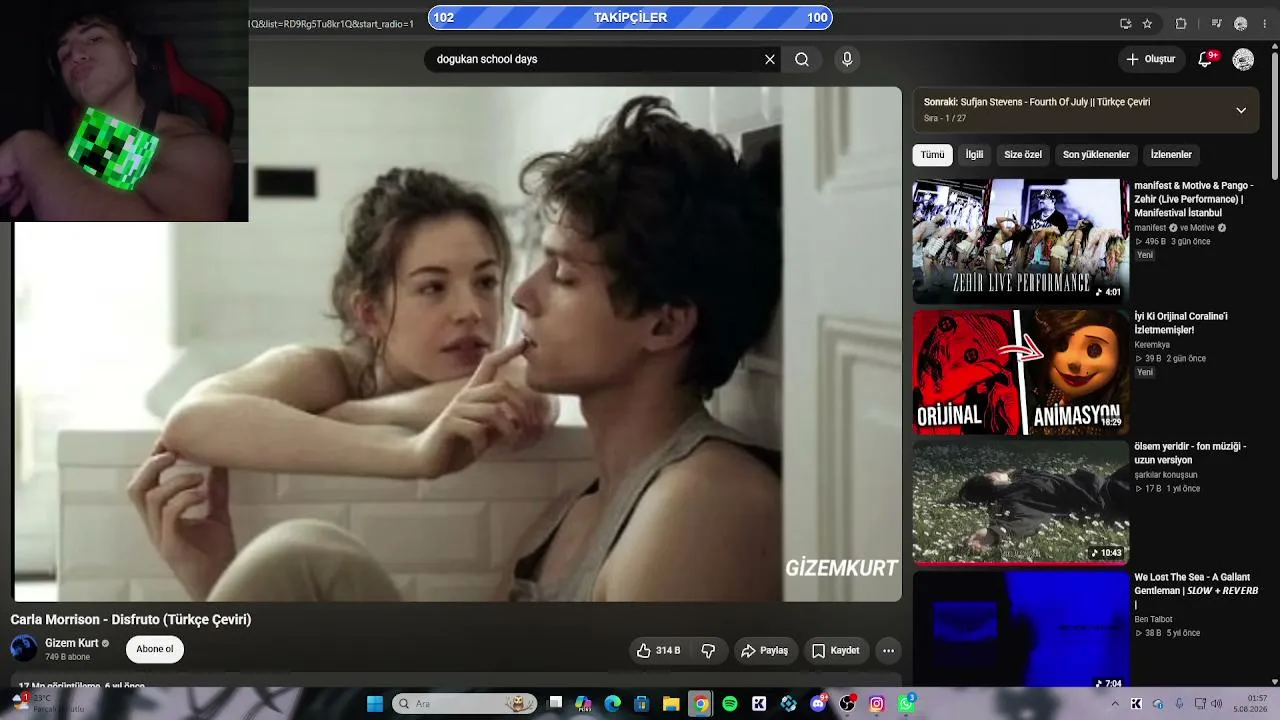Open the Gizem Kurt channel name link
1280x720 pixels.
coord(72,643)
